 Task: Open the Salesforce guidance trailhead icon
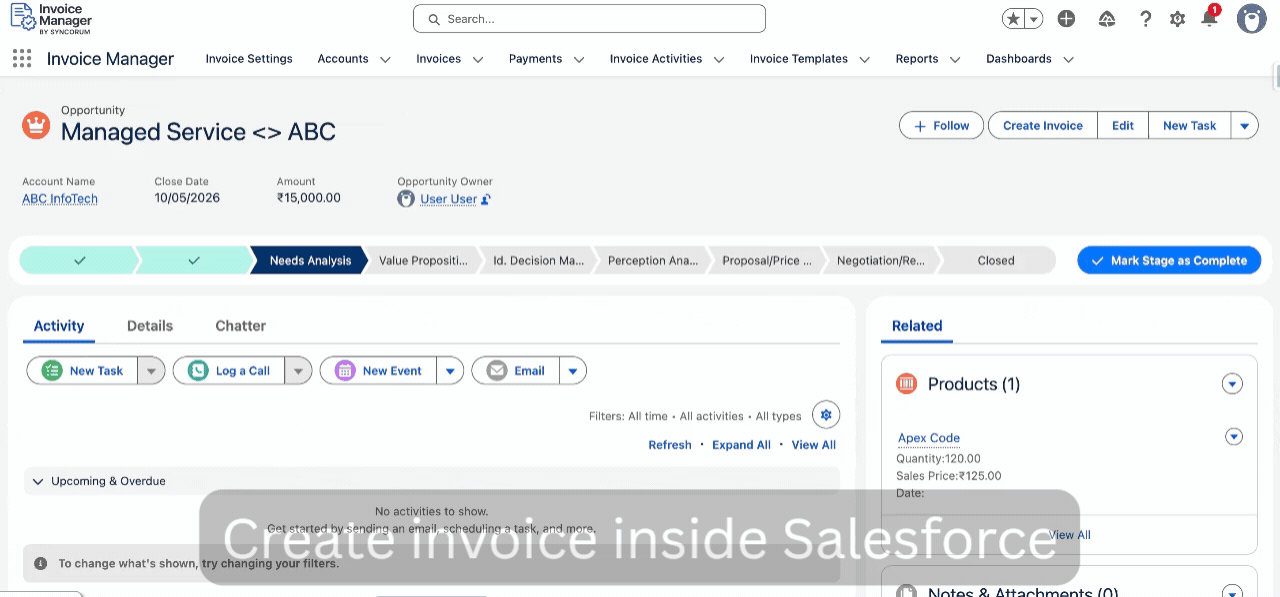point(1106,19)
